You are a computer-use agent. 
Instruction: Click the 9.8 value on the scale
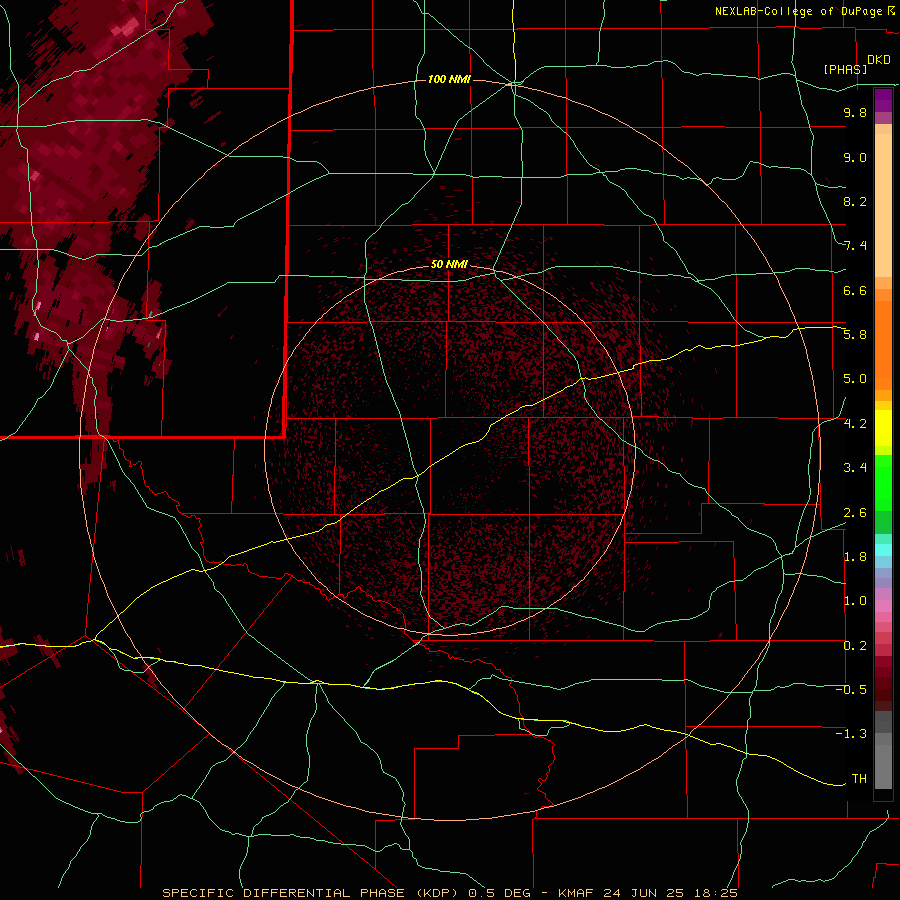click(855, 112)
